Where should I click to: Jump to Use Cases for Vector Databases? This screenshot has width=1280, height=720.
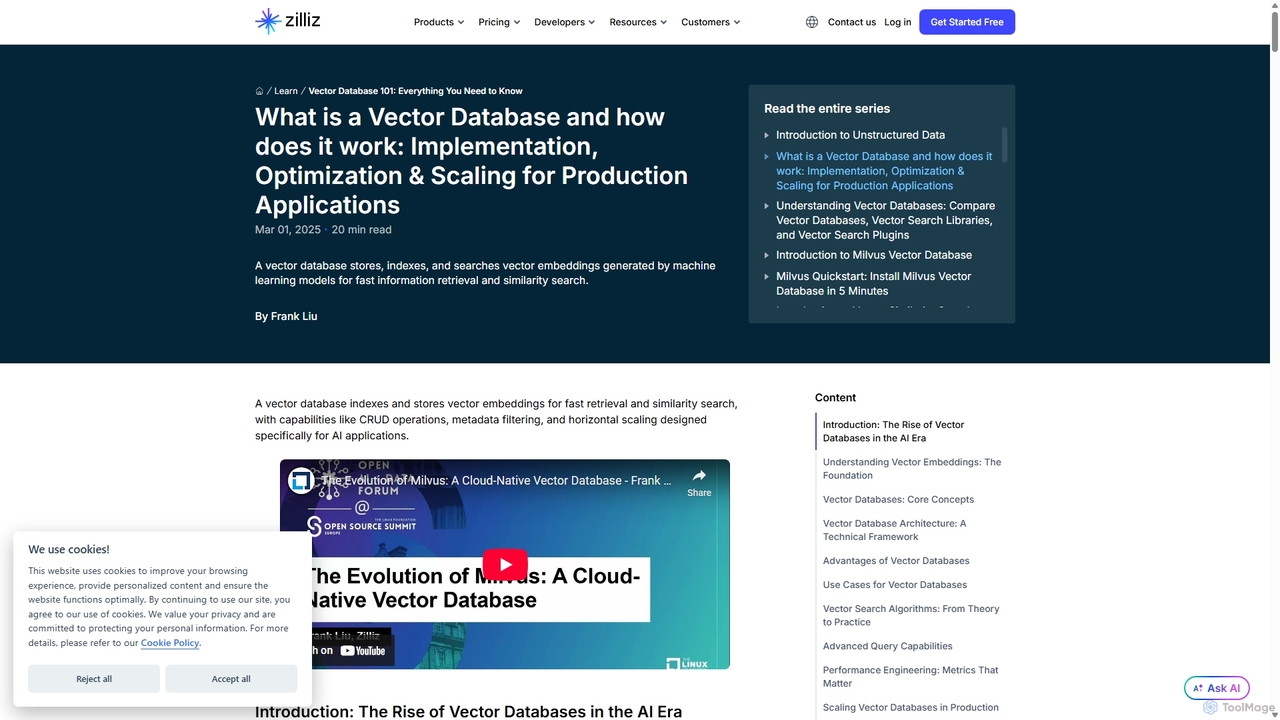(x=895, y=585)
